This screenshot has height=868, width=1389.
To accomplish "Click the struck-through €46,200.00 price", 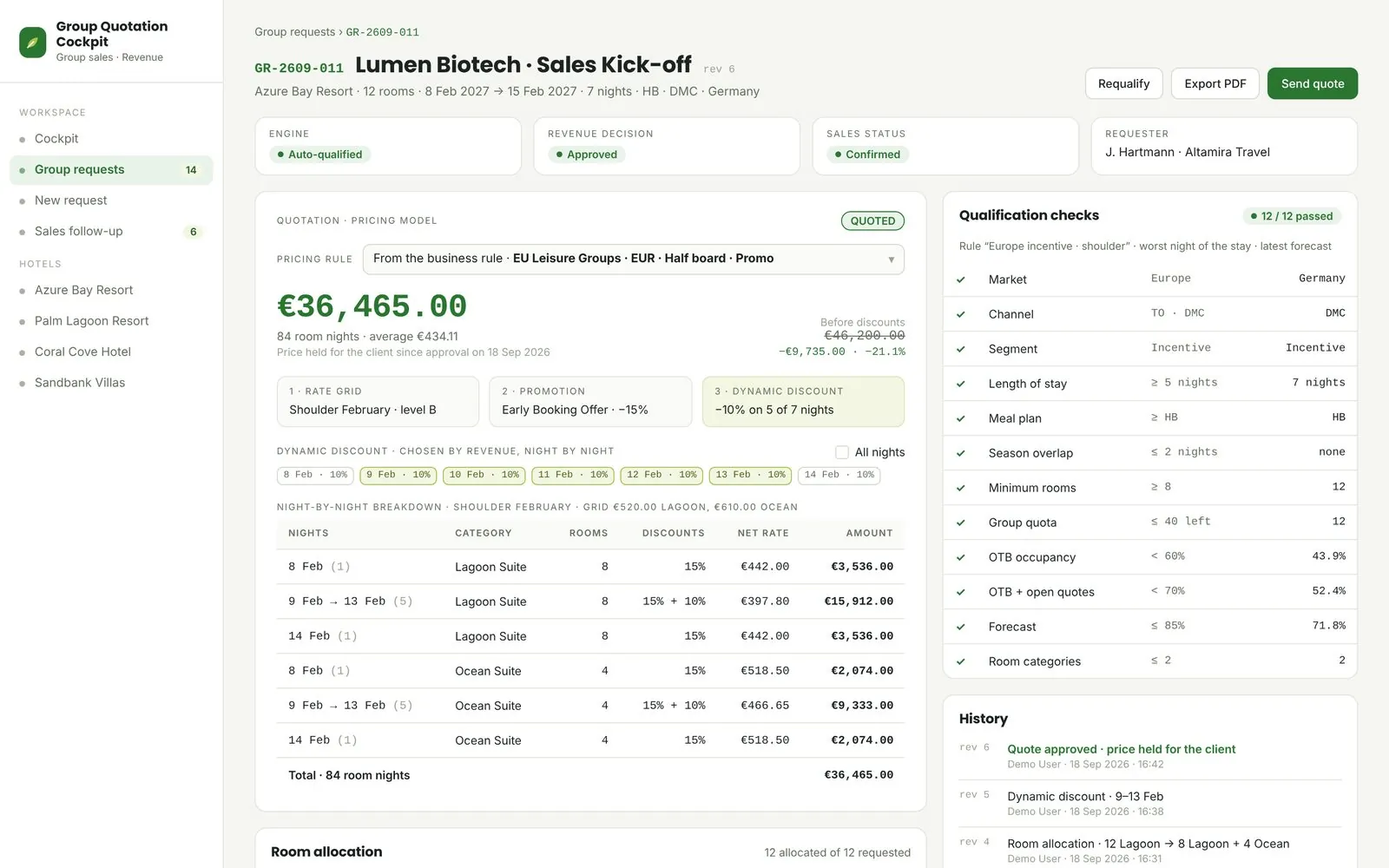I will pos(864,336).
